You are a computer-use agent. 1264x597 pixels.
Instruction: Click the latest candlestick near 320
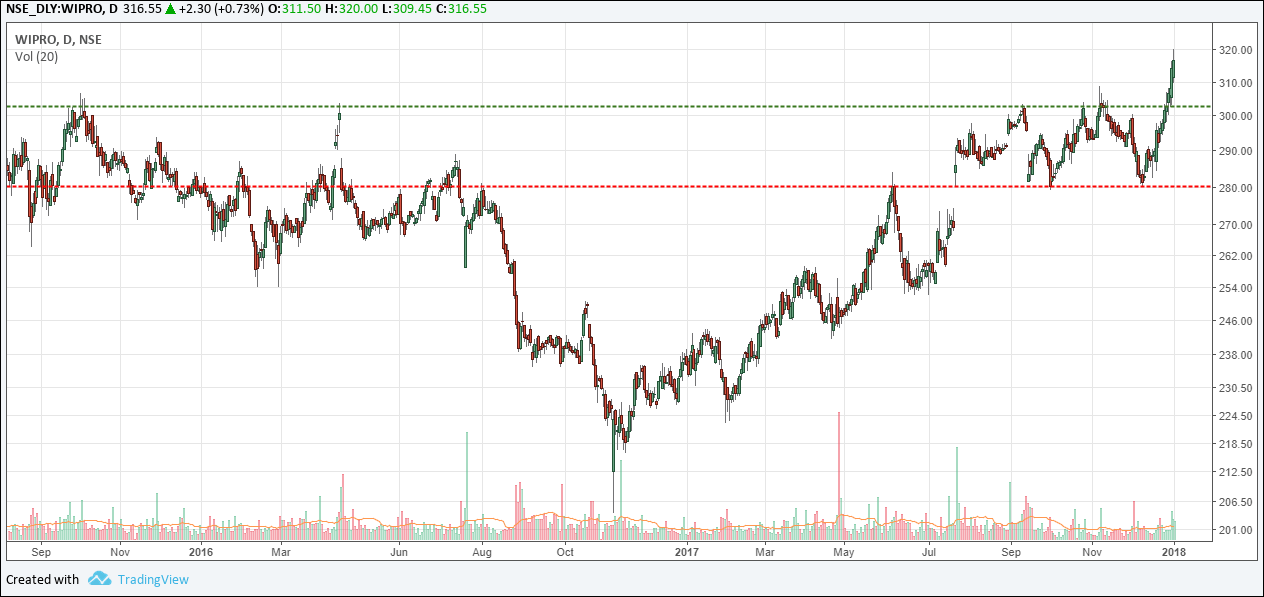(x=1174, y=67)
